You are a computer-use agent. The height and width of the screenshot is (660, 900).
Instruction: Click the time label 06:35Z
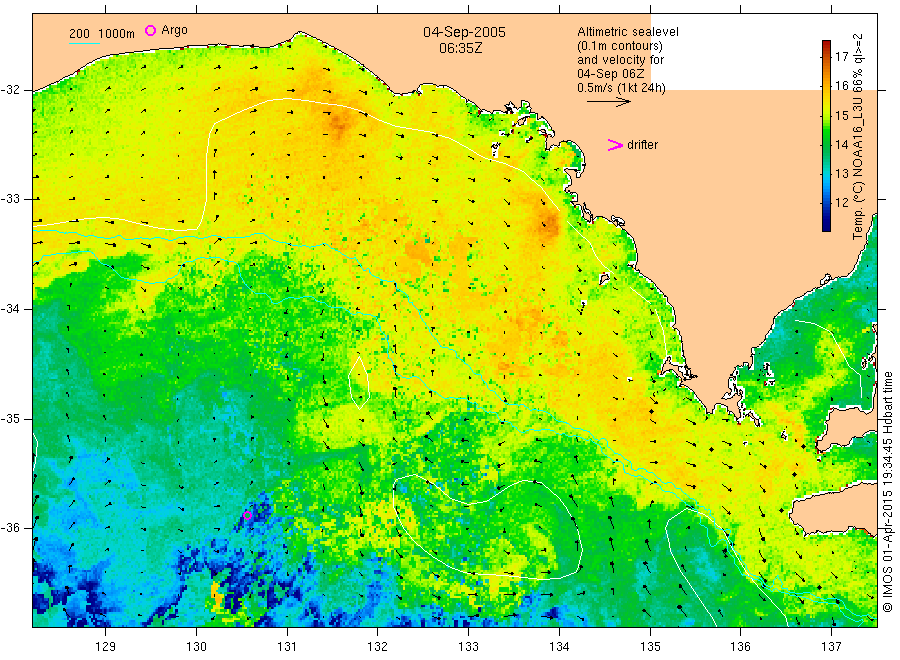pyautogui.click(x=460, y=48)
